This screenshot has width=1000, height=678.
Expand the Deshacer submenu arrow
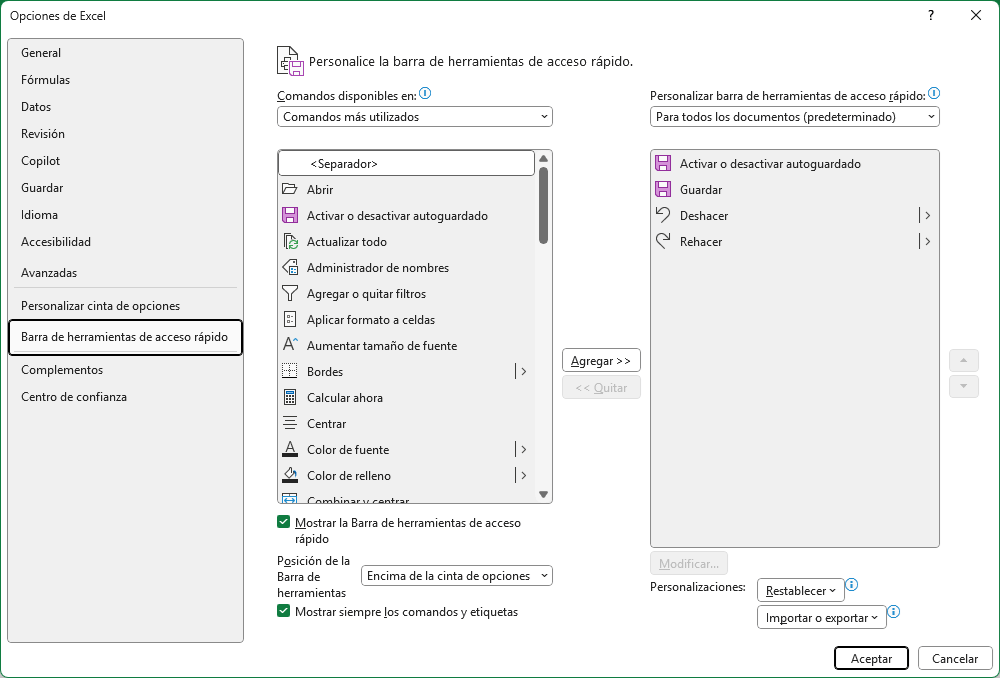click(926, 216)
